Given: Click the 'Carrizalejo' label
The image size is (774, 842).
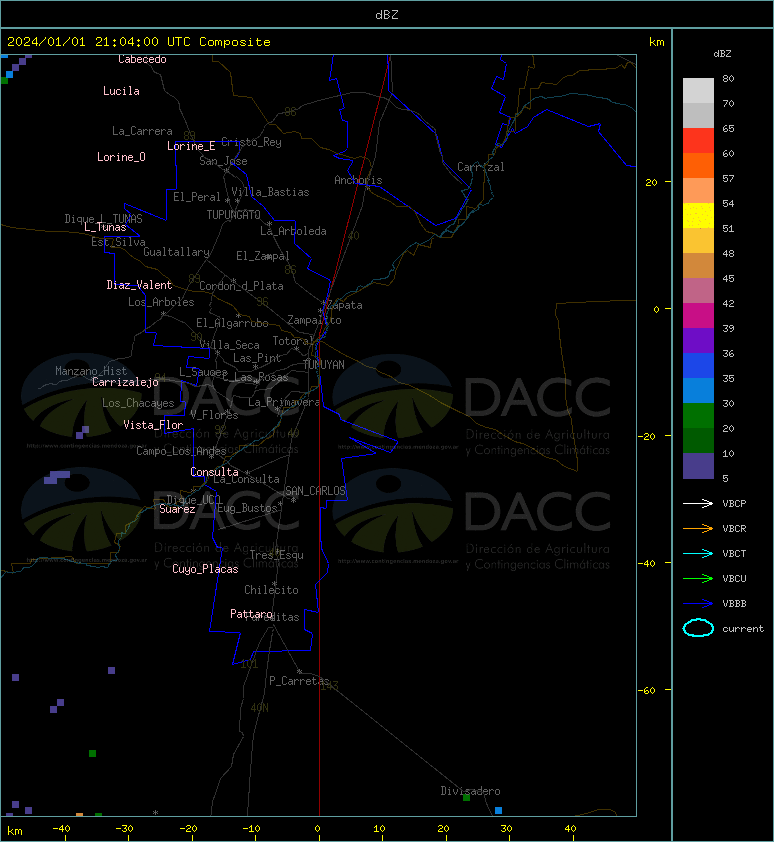Looking at the screenshot, I should (126, 382).
